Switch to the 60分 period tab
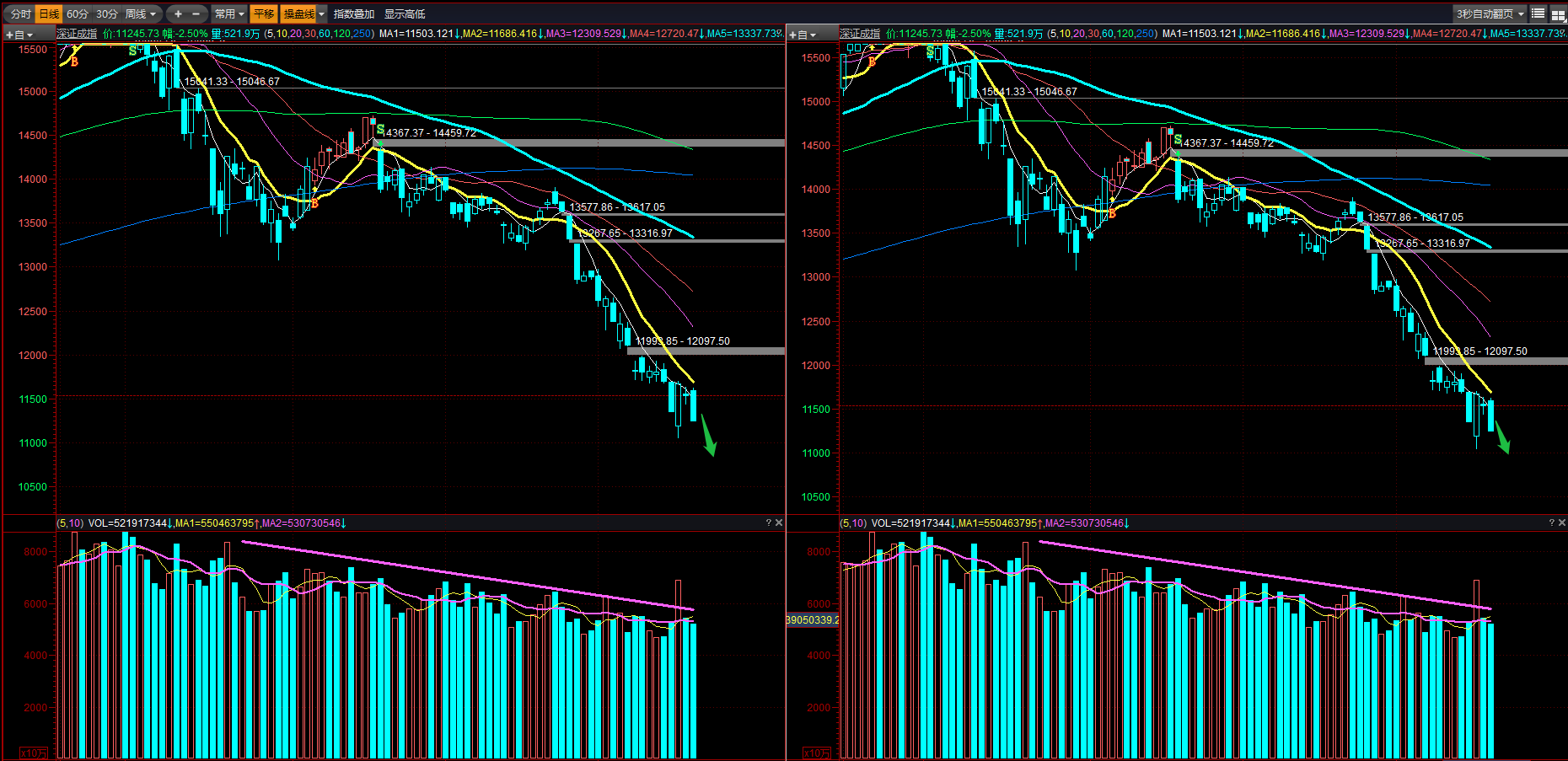 coord(78,13)
